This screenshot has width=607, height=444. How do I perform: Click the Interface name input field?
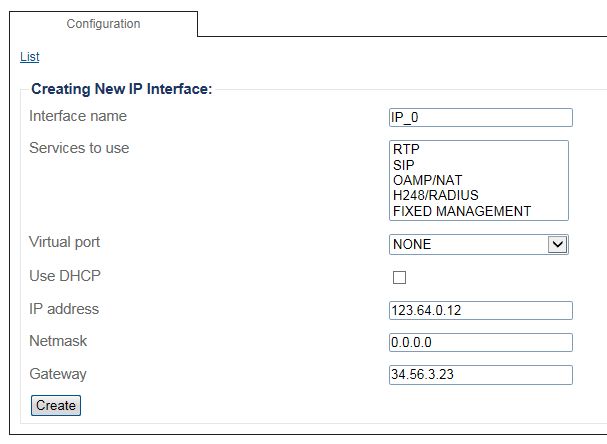[480, 117]
